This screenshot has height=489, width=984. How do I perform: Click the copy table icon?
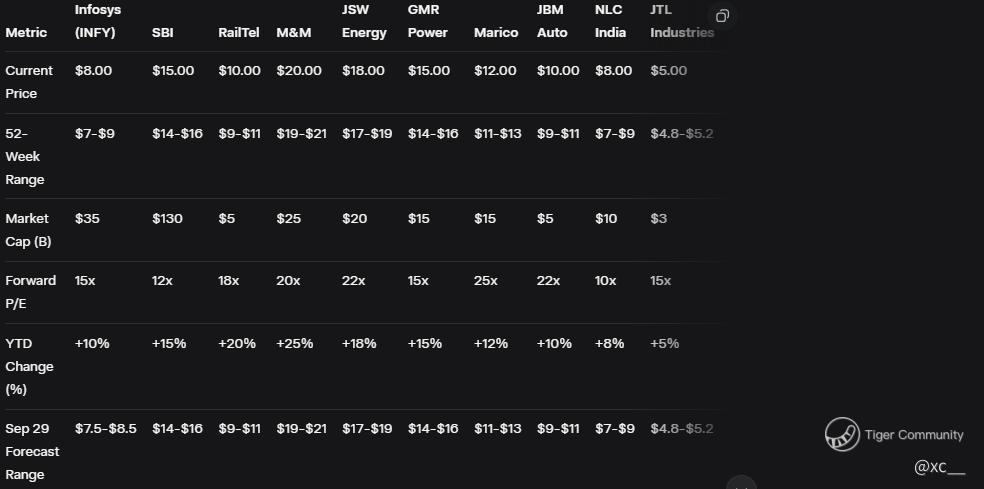click(x=722, y=16)
